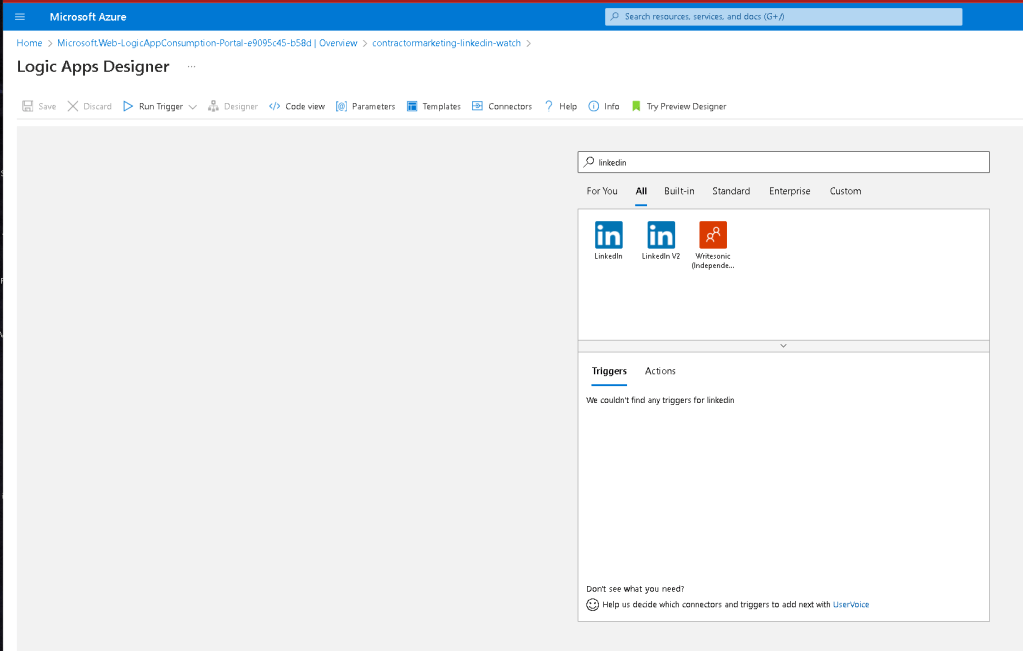The width and height of the screenshot is (1023, 651).
Task: Switch to the Actions tab
Action: 660,371
